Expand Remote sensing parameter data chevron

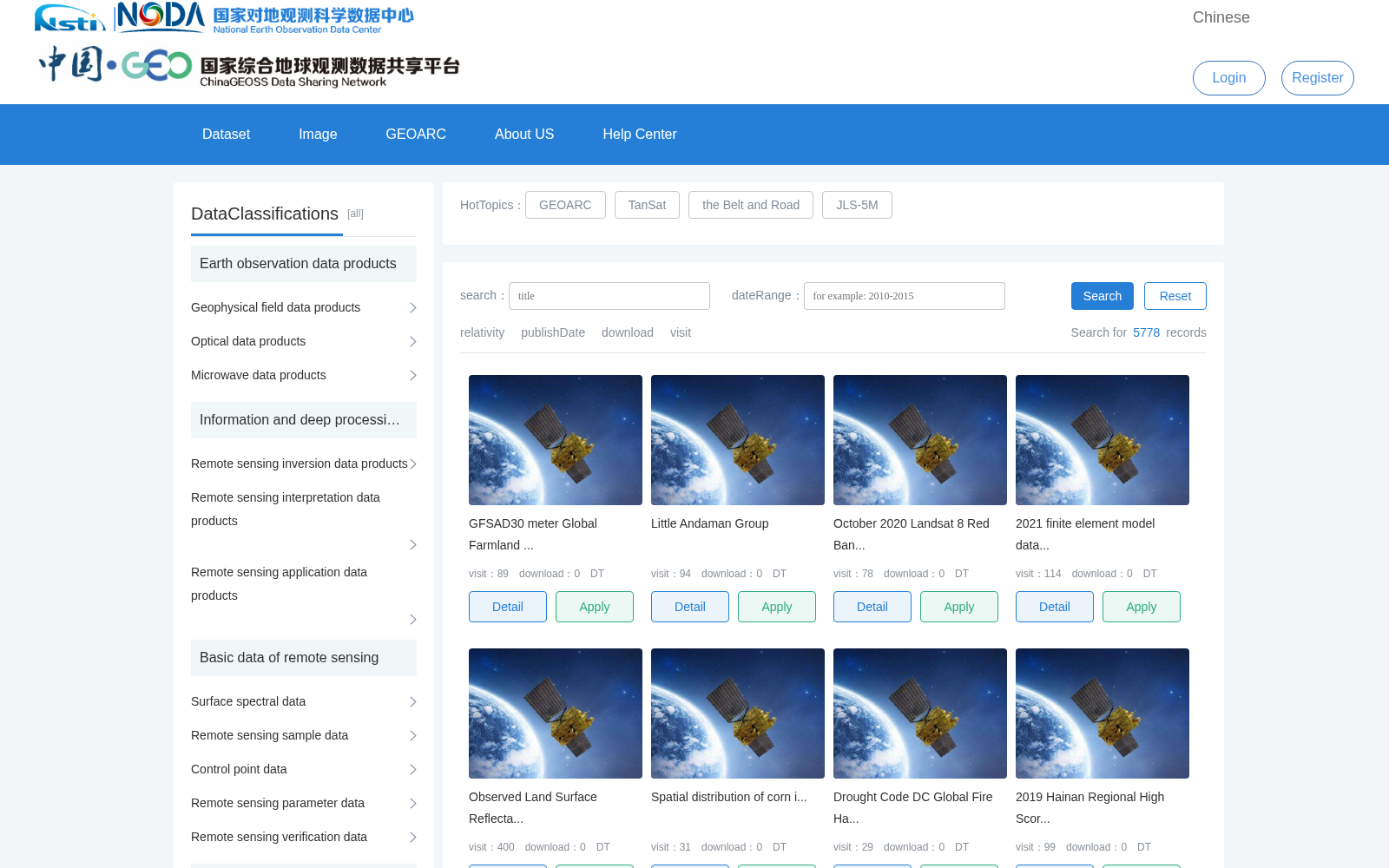pyautogui.click(x=413, y=804)
